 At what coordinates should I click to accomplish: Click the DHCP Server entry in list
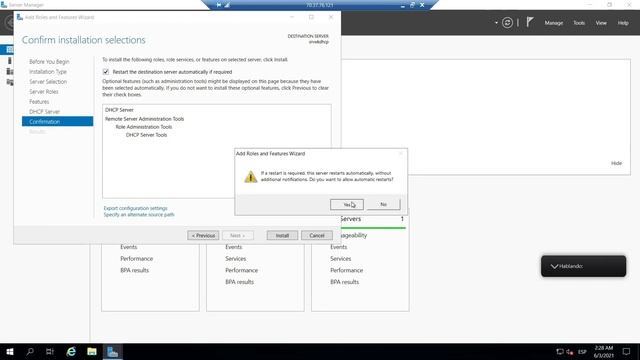pyautogui.click(x=119, y=110)
